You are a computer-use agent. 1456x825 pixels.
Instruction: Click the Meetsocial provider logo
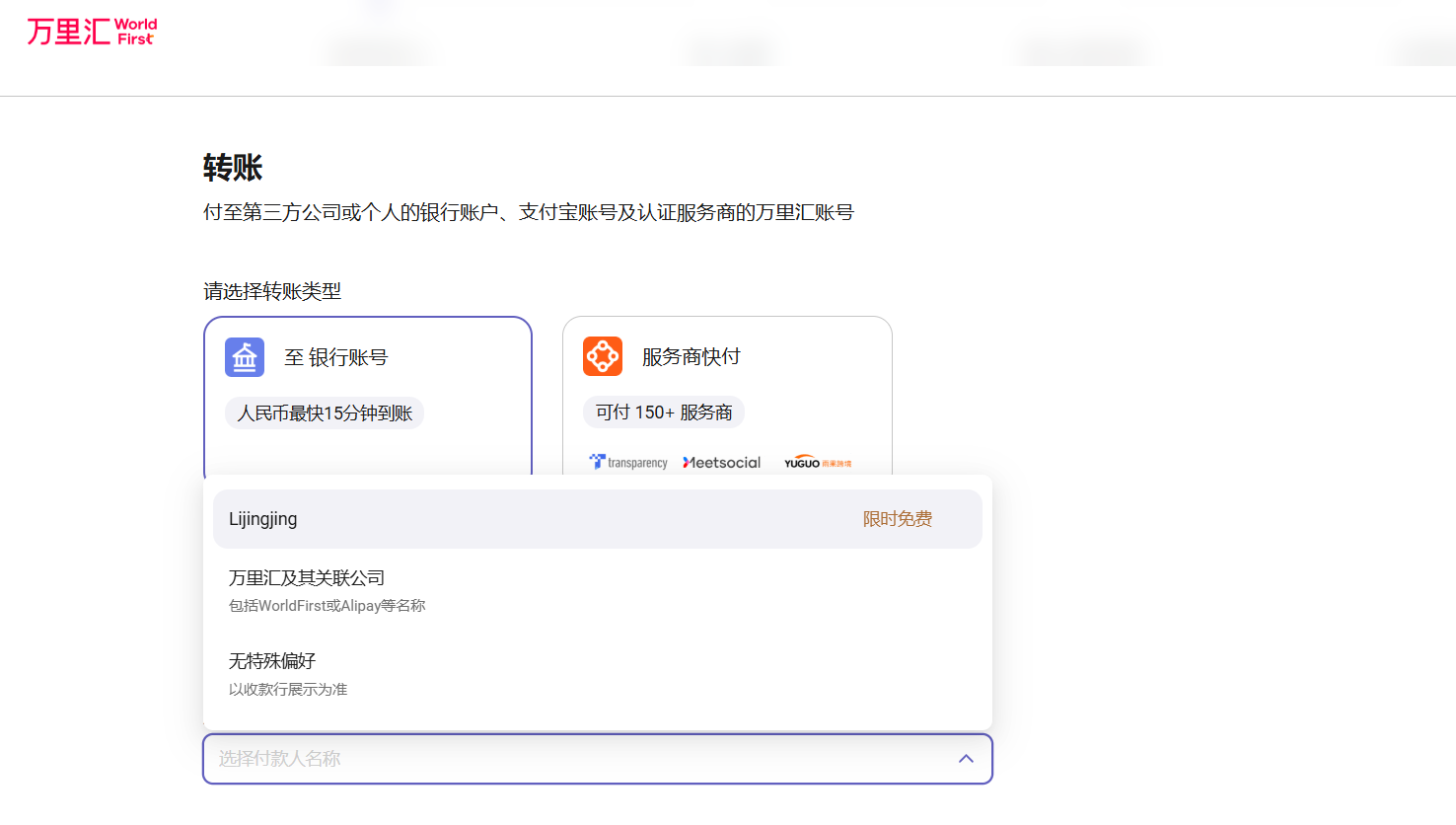click(721, 462)
